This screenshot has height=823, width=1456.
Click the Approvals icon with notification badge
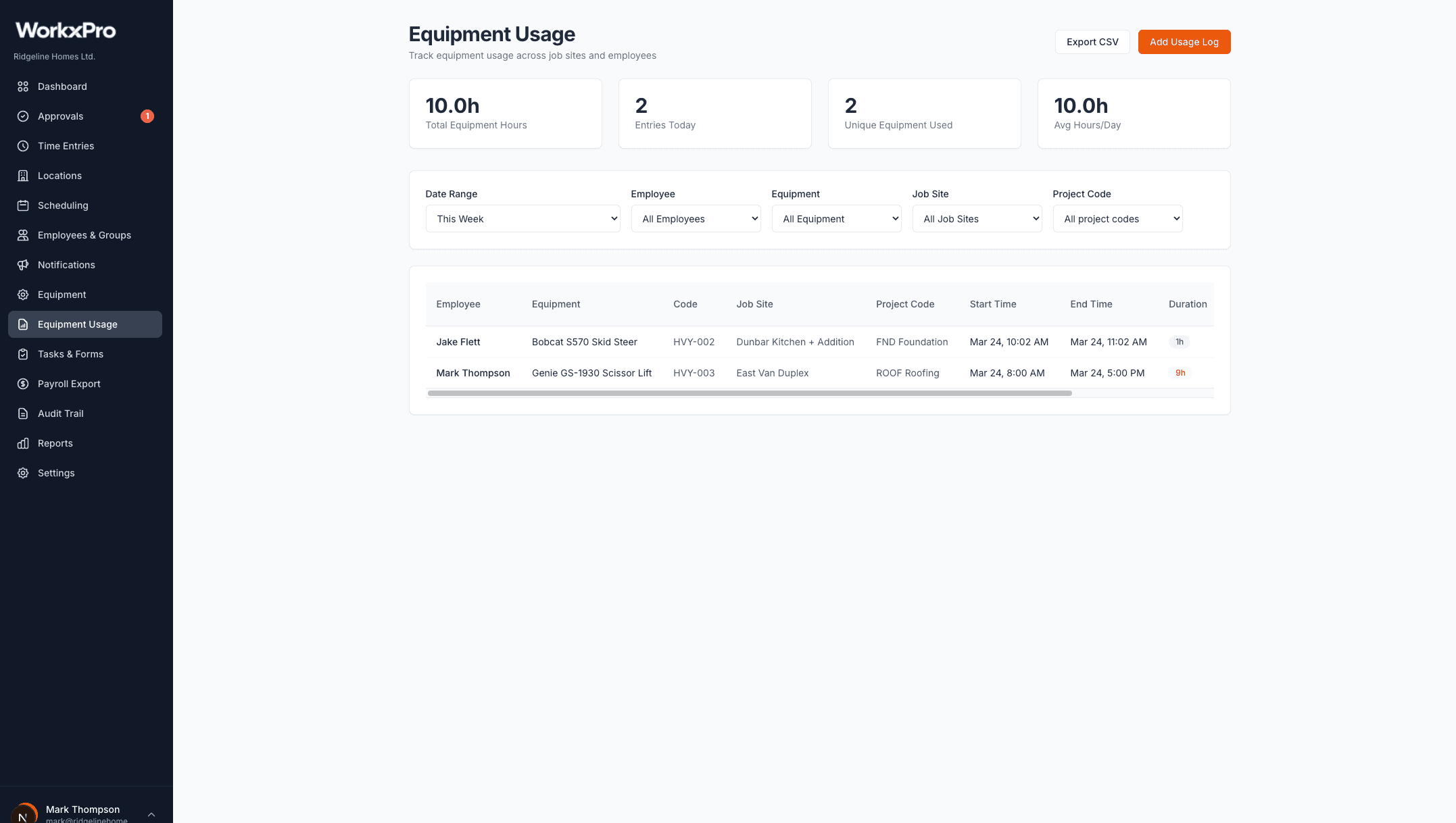(x=22, y=116)
